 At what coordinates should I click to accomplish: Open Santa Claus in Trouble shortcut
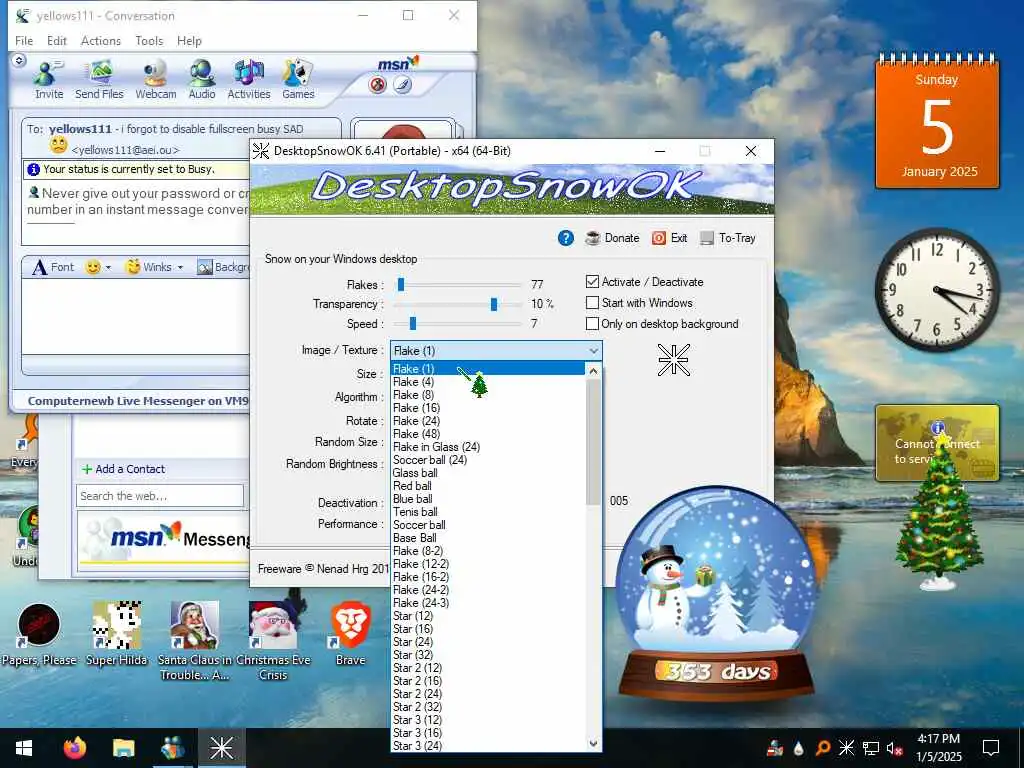tap(194, 641)
